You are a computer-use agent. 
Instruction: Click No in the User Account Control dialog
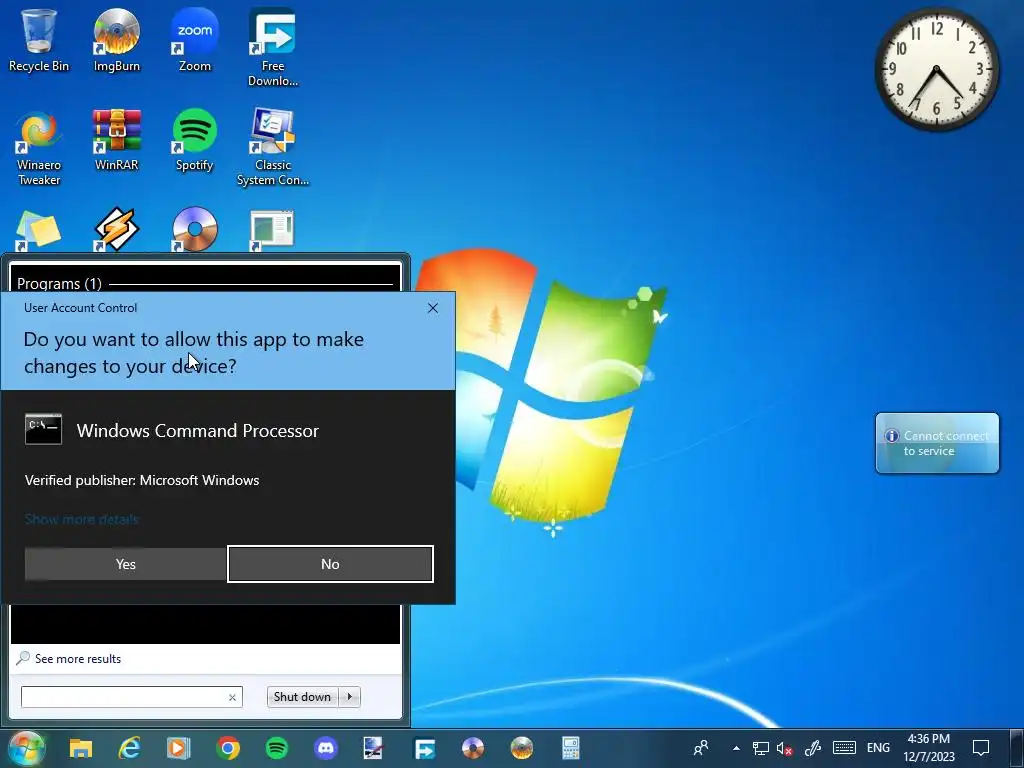click(x=330, y=564)
